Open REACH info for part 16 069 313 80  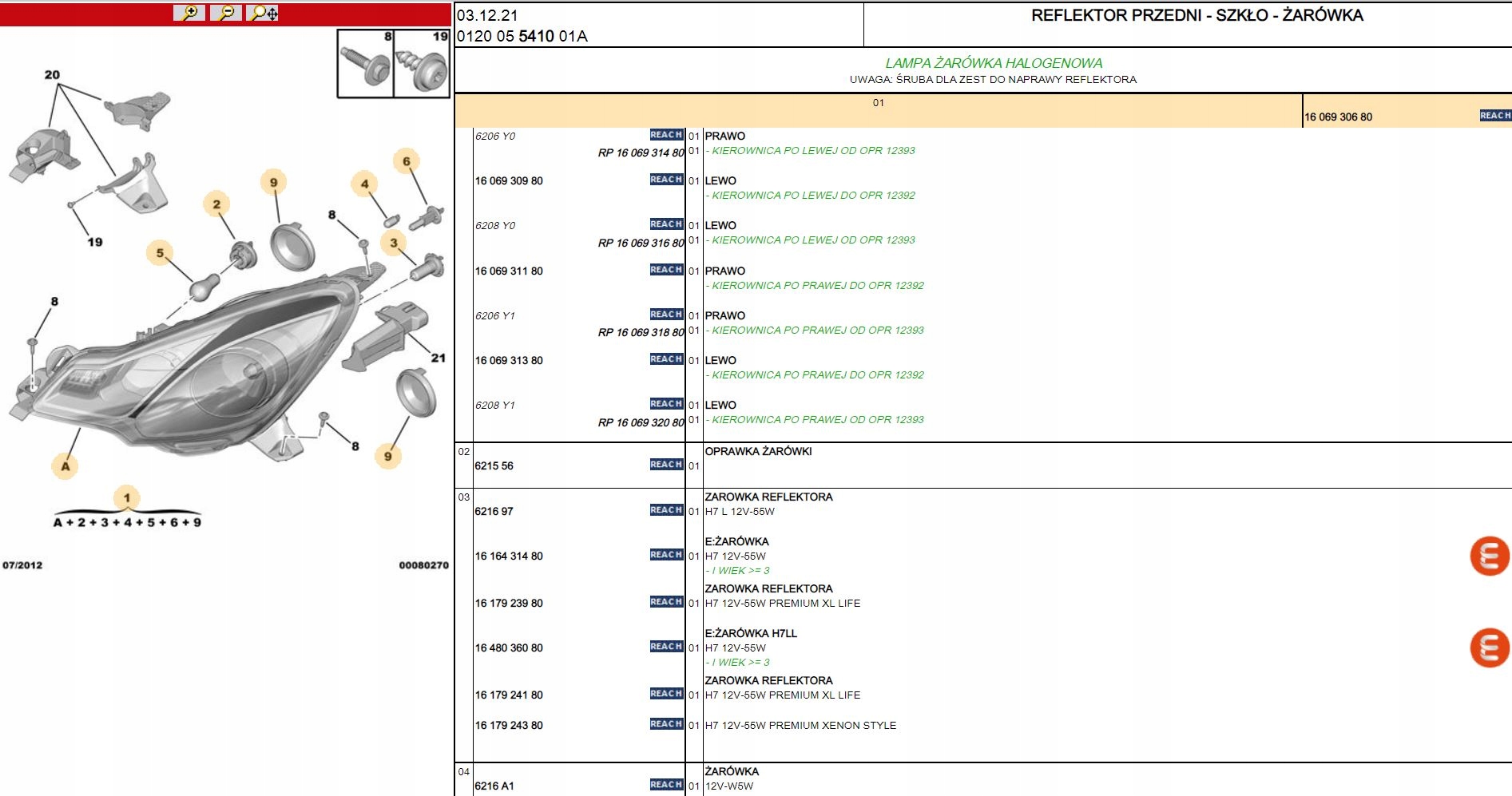tap(666, 359)
